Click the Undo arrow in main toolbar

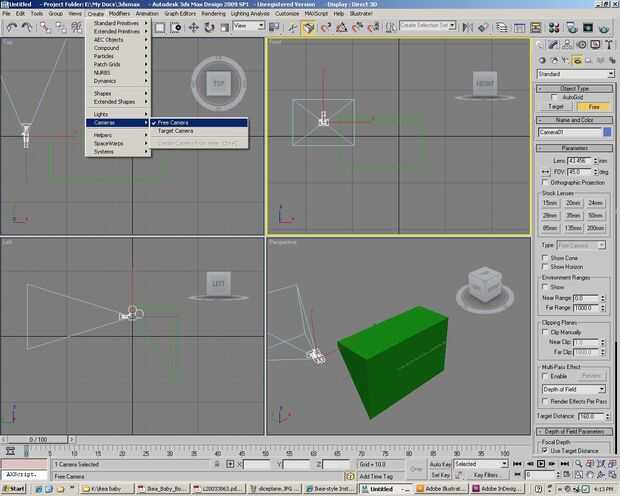(x=11, y=27)
